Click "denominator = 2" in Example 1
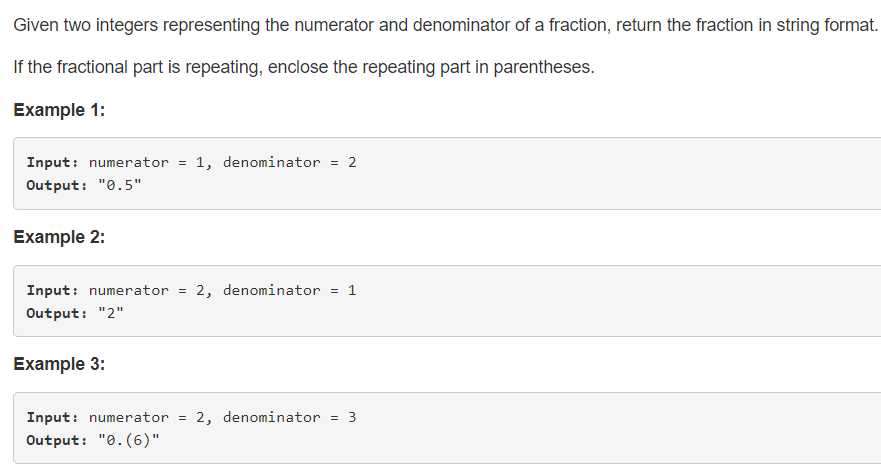 [289, 162]
